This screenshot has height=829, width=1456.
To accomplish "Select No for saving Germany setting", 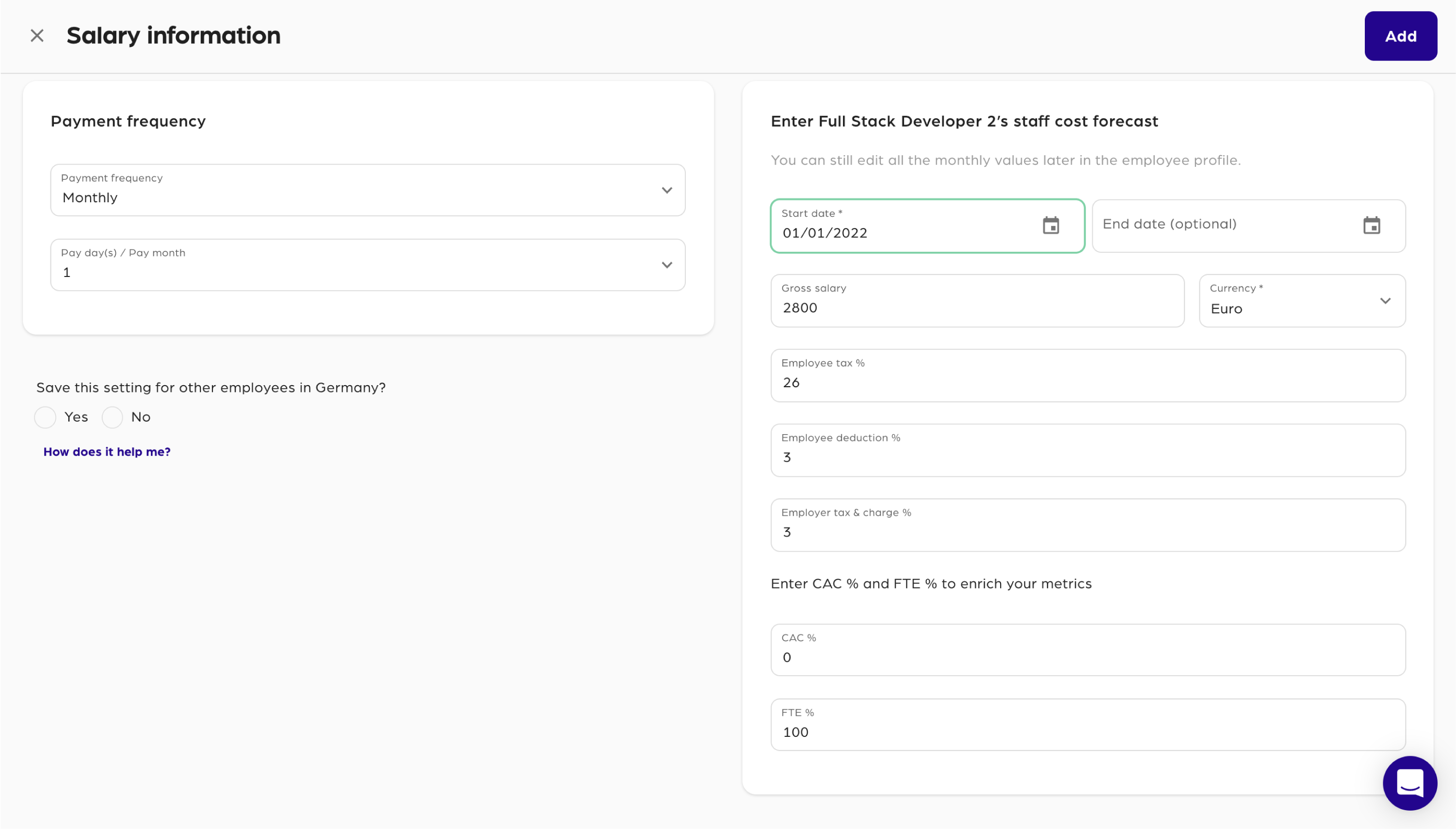I will click(112, 417).
